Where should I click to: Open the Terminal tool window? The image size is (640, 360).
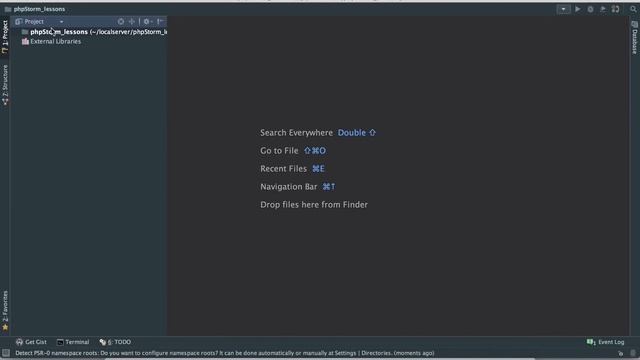(x=73, y=342)
